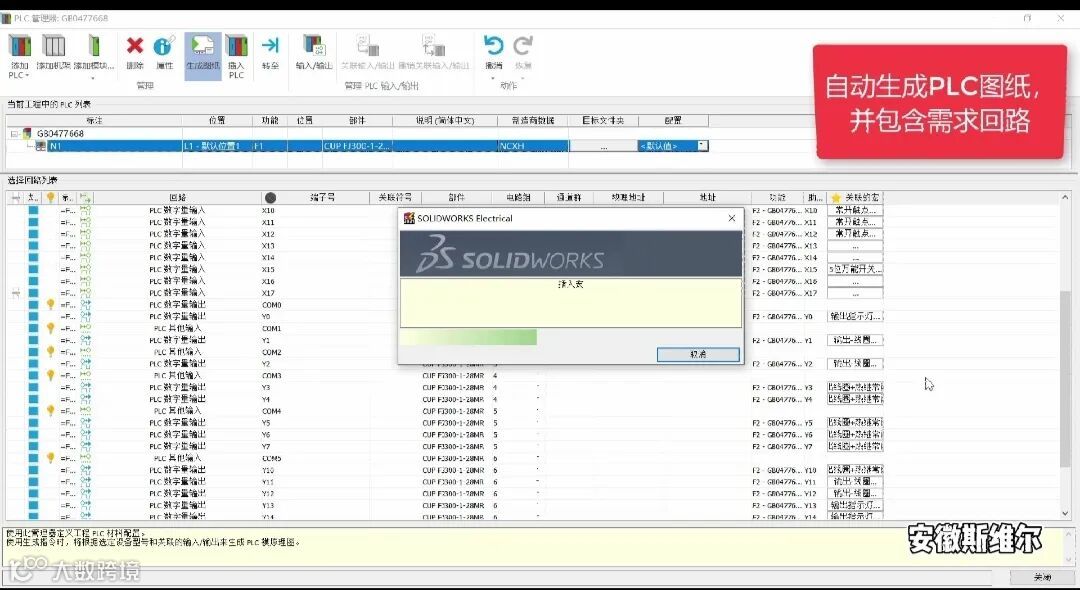Open 属性 properties info icon
1080x590 pixels.
(164, 46)
